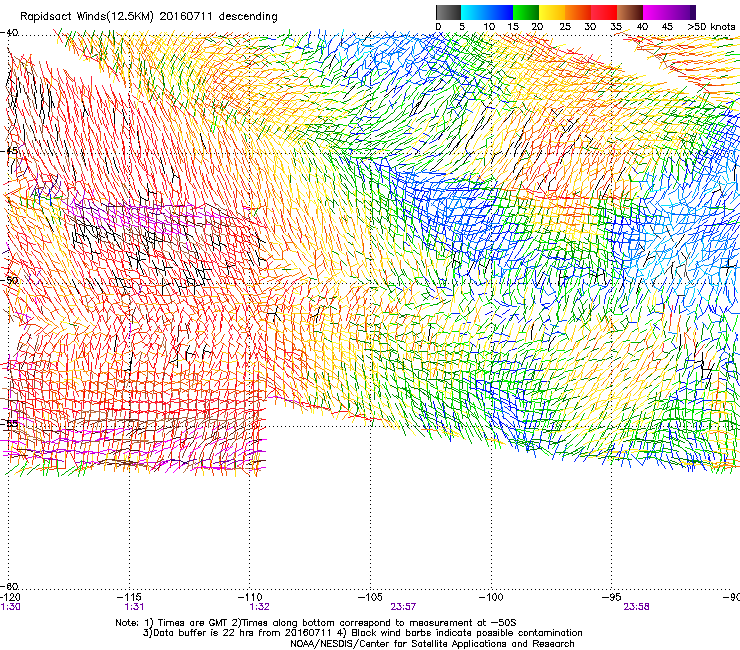Click the '-110' longitude axis label

[x=251, y=597]
